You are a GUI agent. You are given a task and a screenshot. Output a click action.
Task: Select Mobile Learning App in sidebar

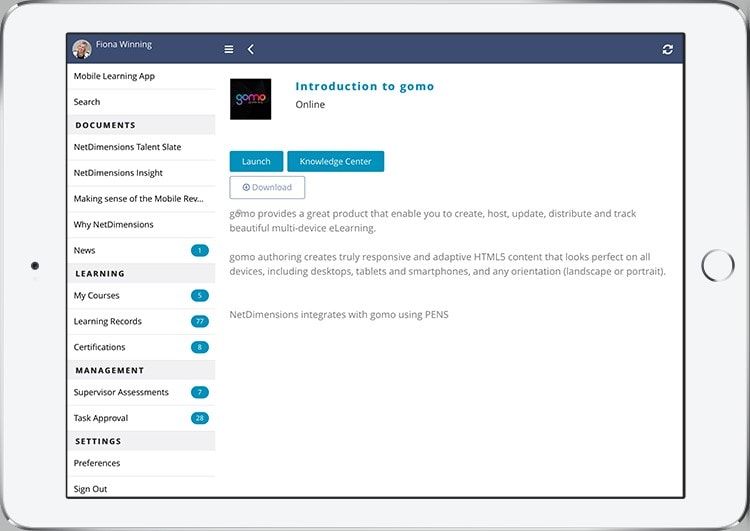142,76
